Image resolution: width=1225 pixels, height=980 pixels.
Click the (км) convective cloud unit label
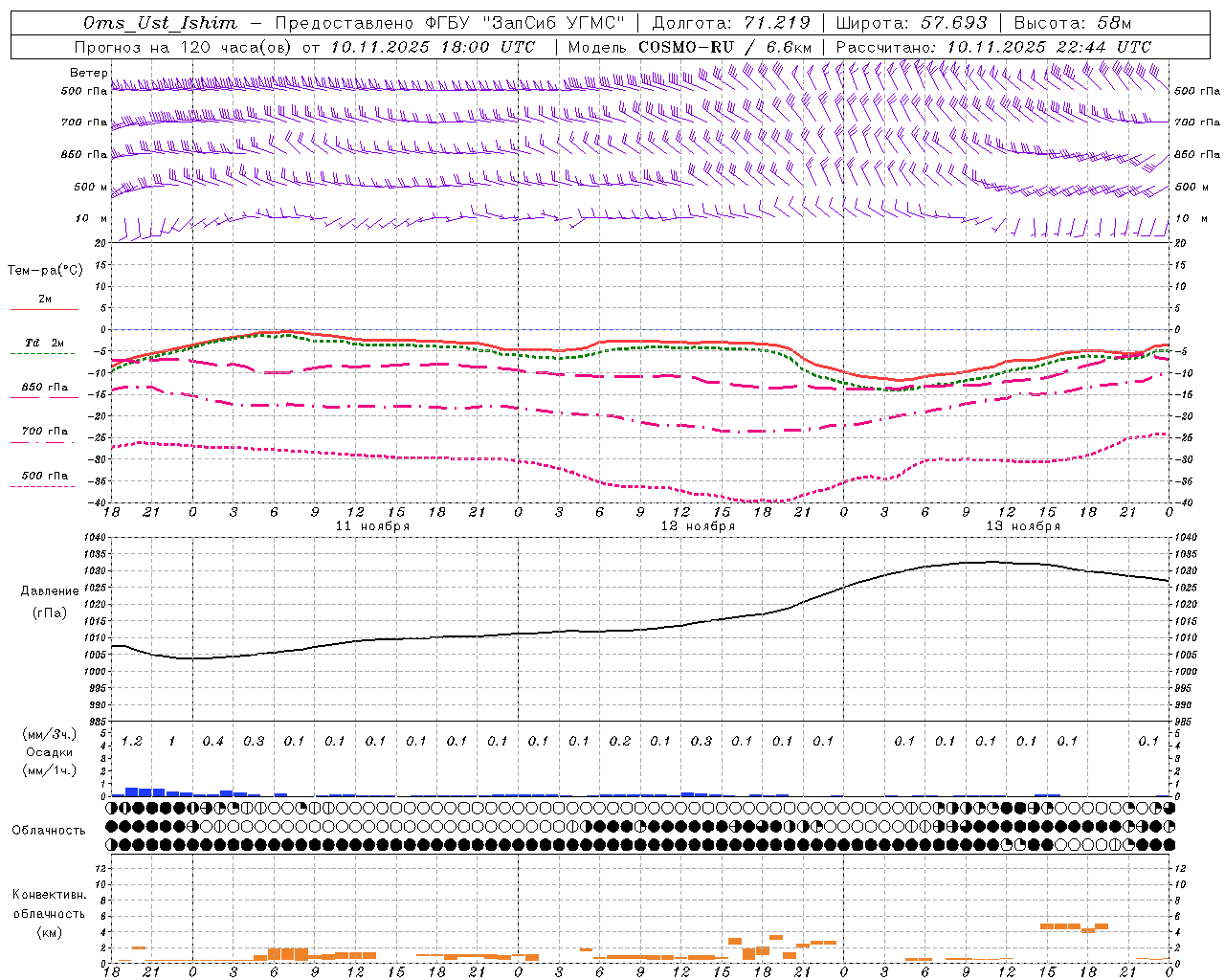[49, 931]
